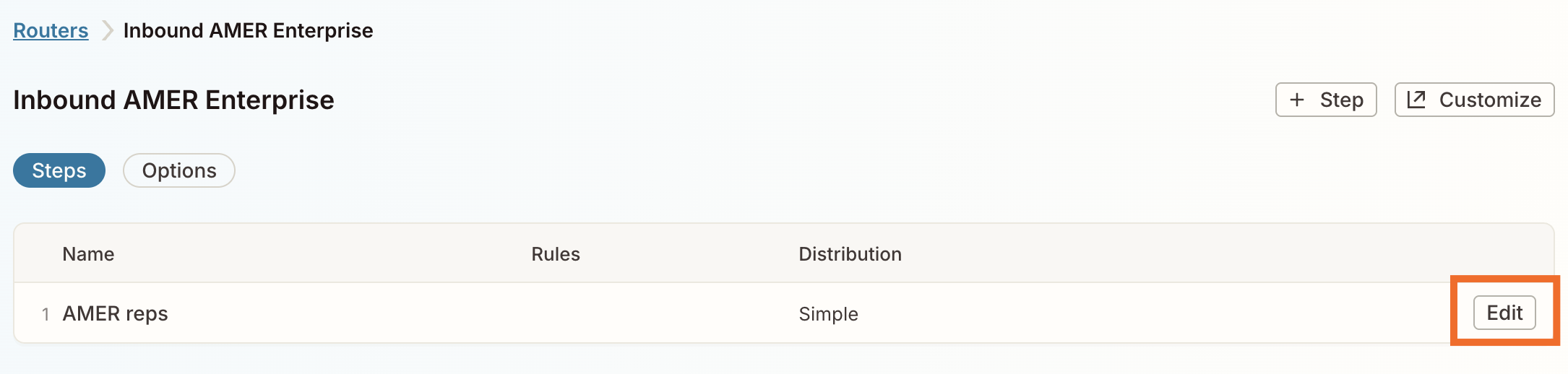
Task: Switch to the Steps tab
Action: 59,170
